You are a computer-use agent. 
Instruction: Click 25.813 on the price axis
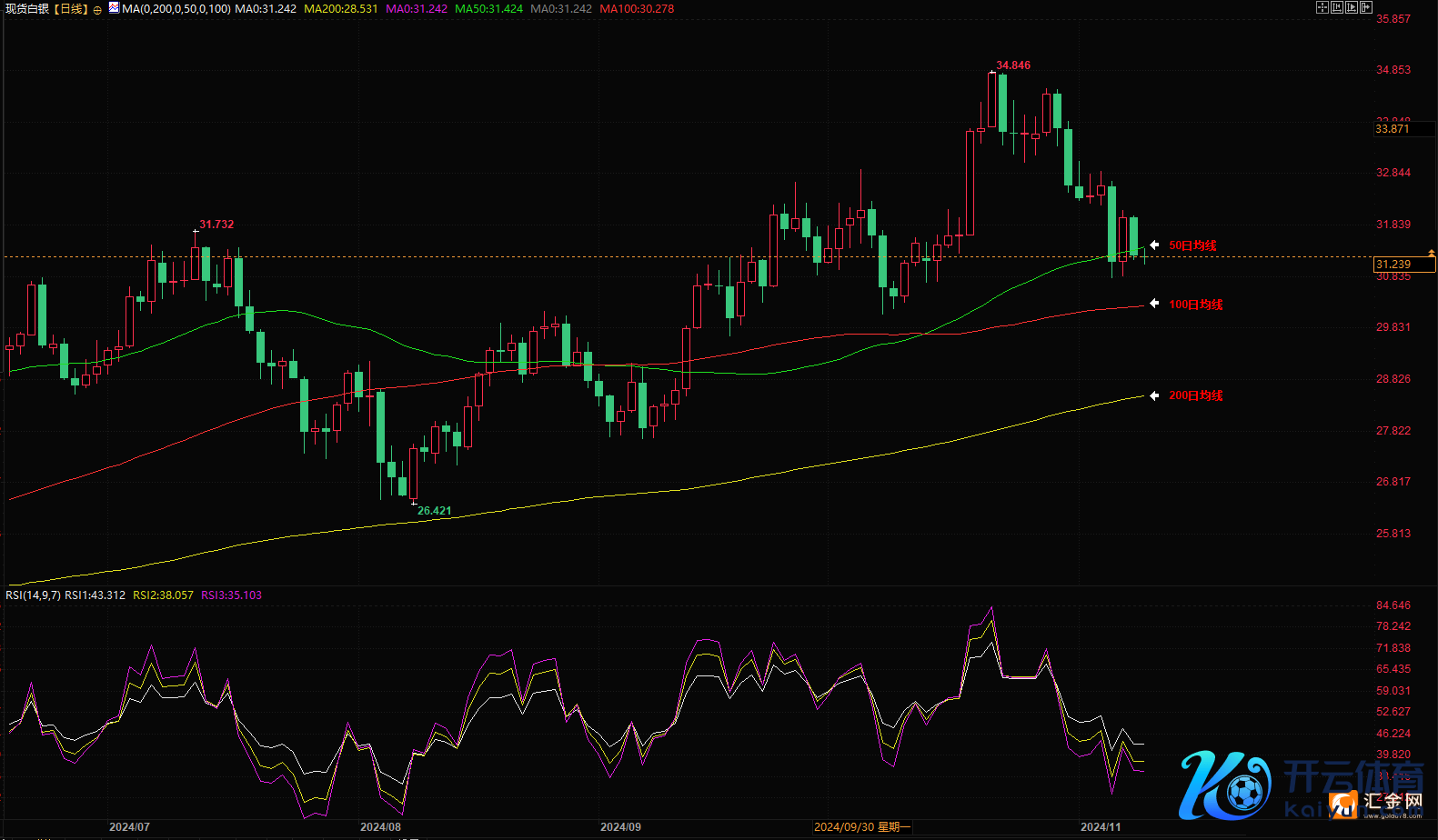click(x=1393, y=534)
